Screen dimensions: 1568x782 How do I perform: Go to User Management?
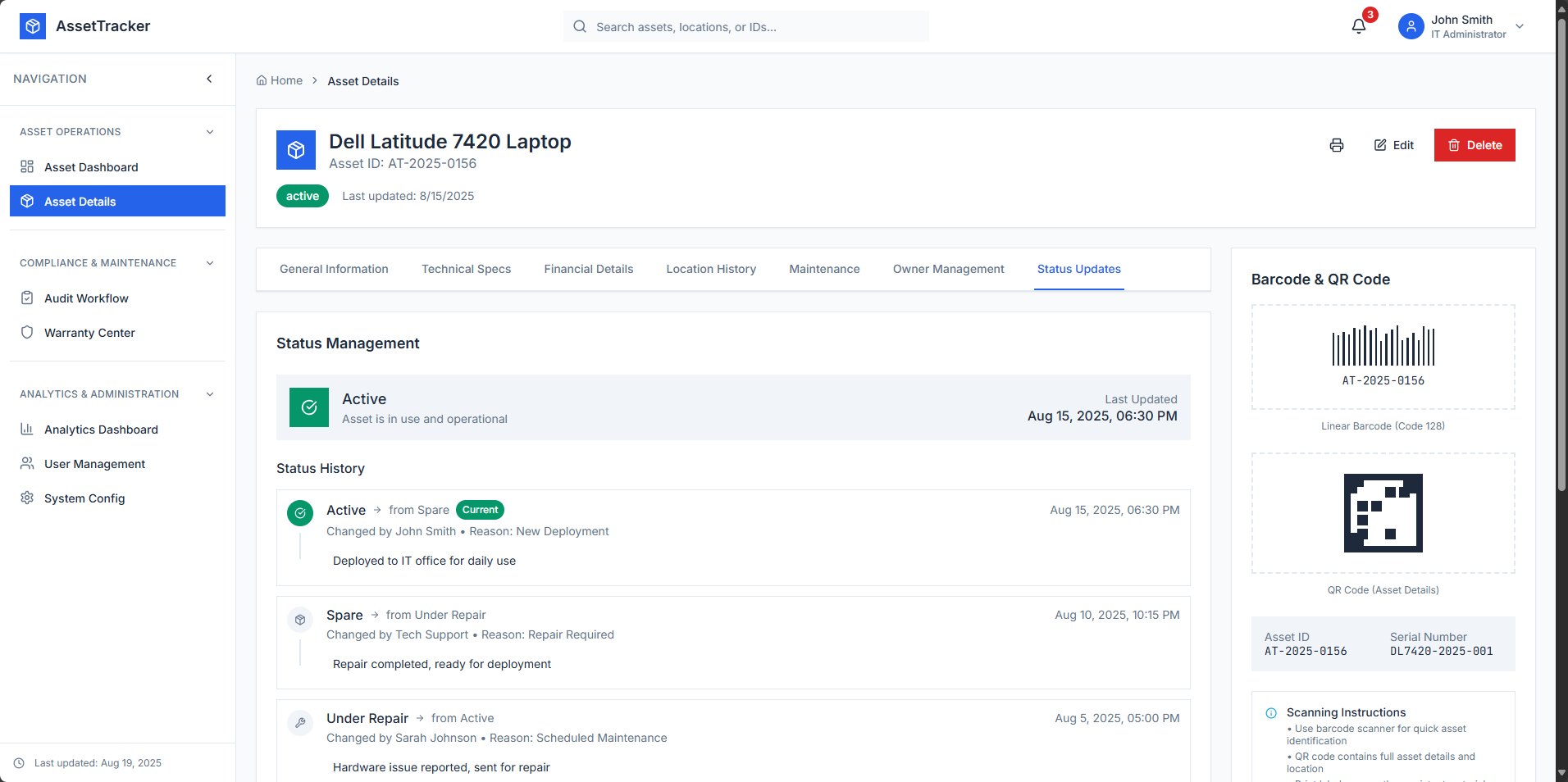[117, 464]
